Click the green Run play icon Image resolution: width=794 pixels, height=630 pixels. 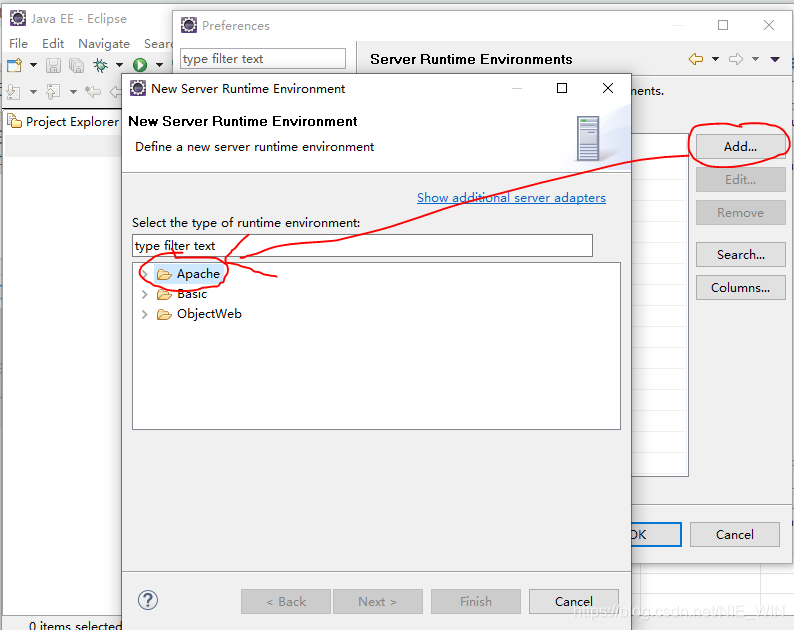coord(140,65)
